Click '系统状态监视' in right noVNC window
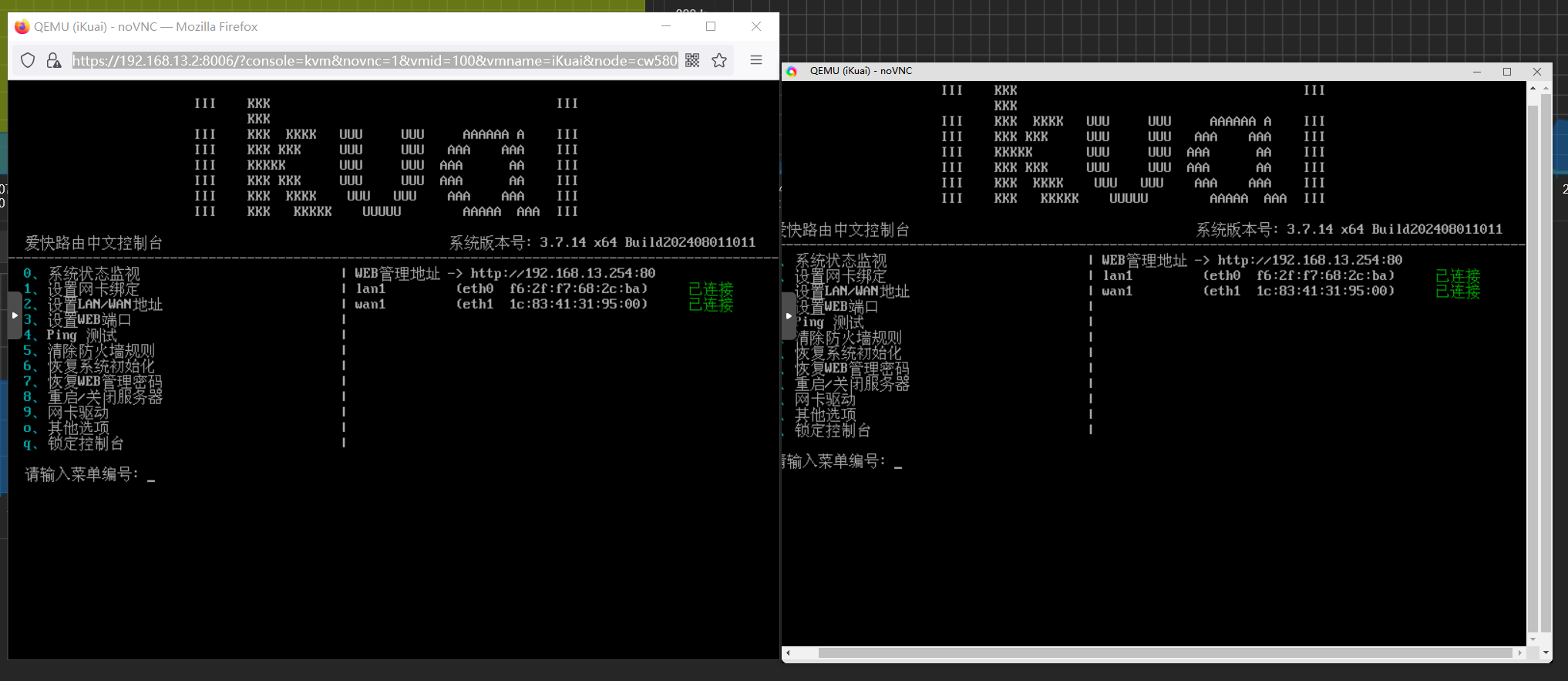 [x=841, y=261]
